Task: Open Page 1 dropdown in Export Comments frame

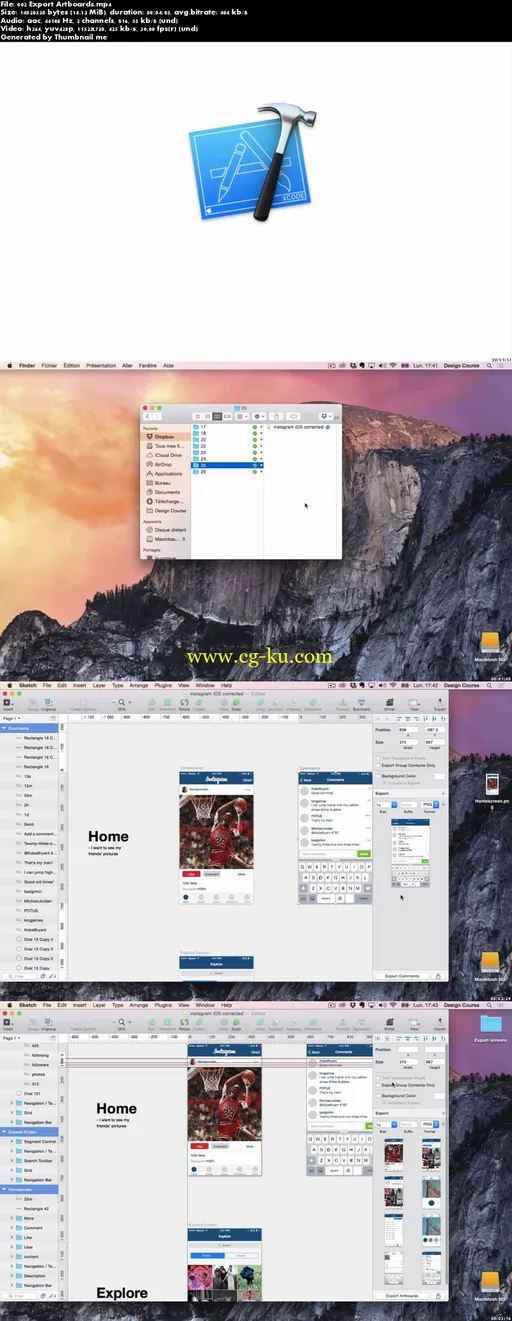Action: pyautogui.click(x=12, y=718)
